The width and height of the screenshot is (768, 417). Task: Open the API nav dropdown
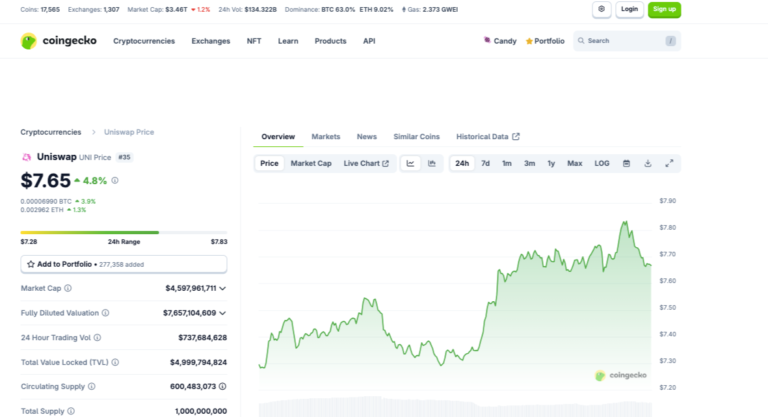(x=369, y=41)
